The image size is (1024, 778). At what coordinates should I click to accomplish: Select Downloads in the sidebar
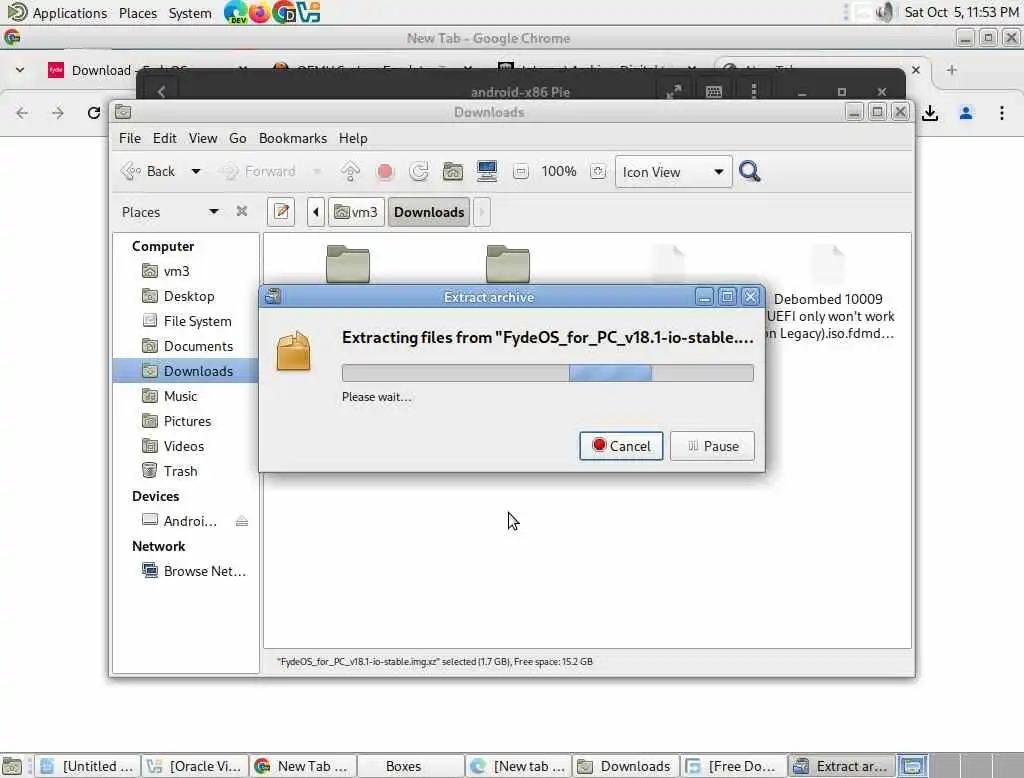coord(186,371)
